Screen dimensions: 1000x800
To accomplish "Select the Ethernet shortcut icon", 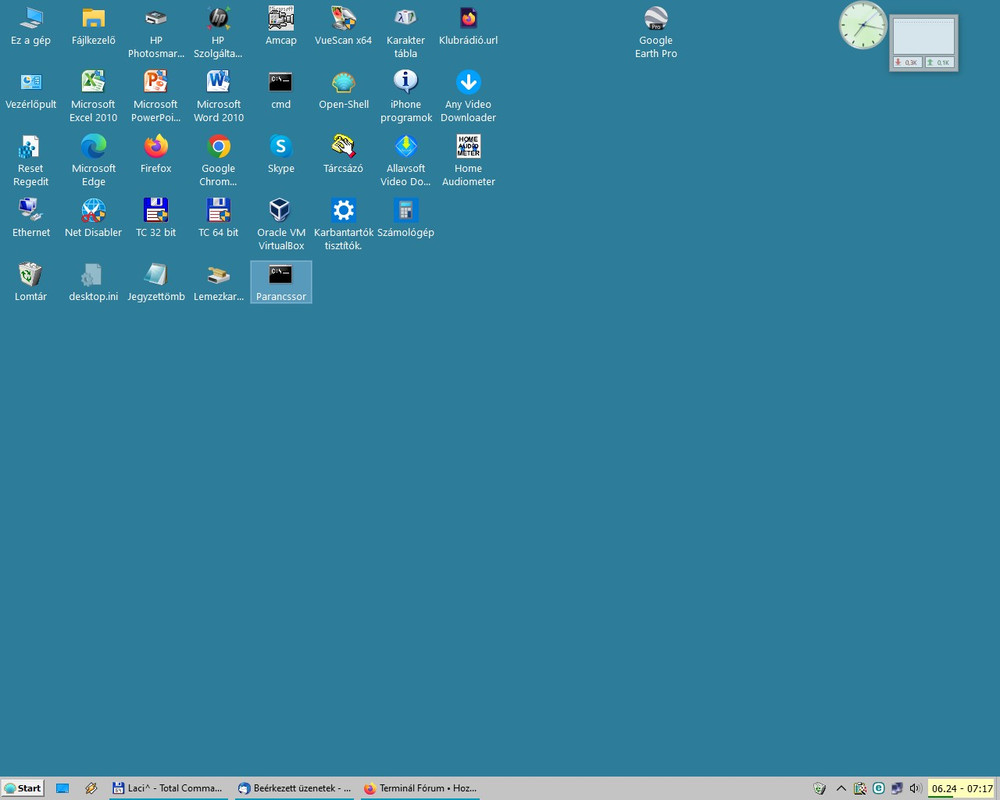I will [31, 218].
